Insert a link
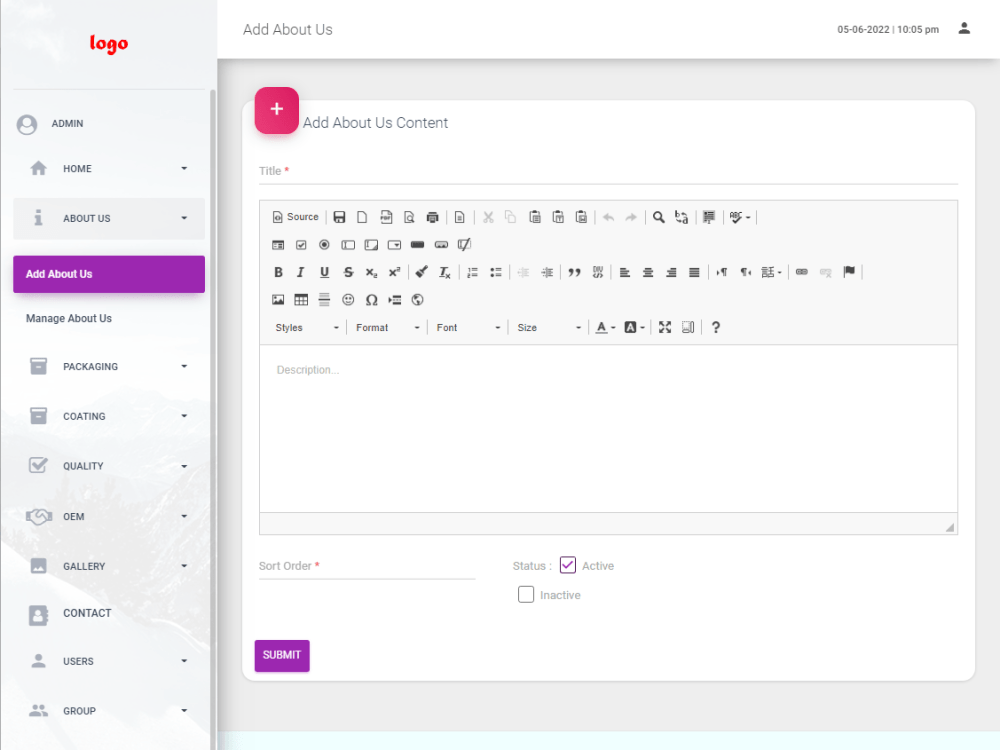1000x750 pixels. click(802, 272)
